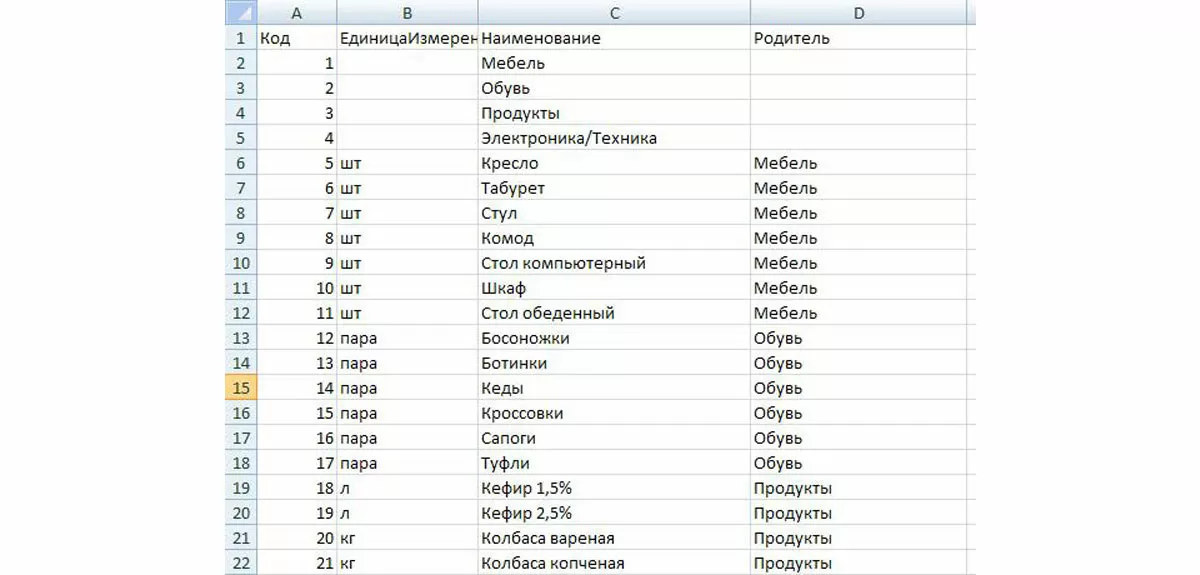The image size is (1200, 575).
Task: Select 'л' unit cell in Кефир 1,5% row
Action: pyautogui.click(x=408, y=488)
